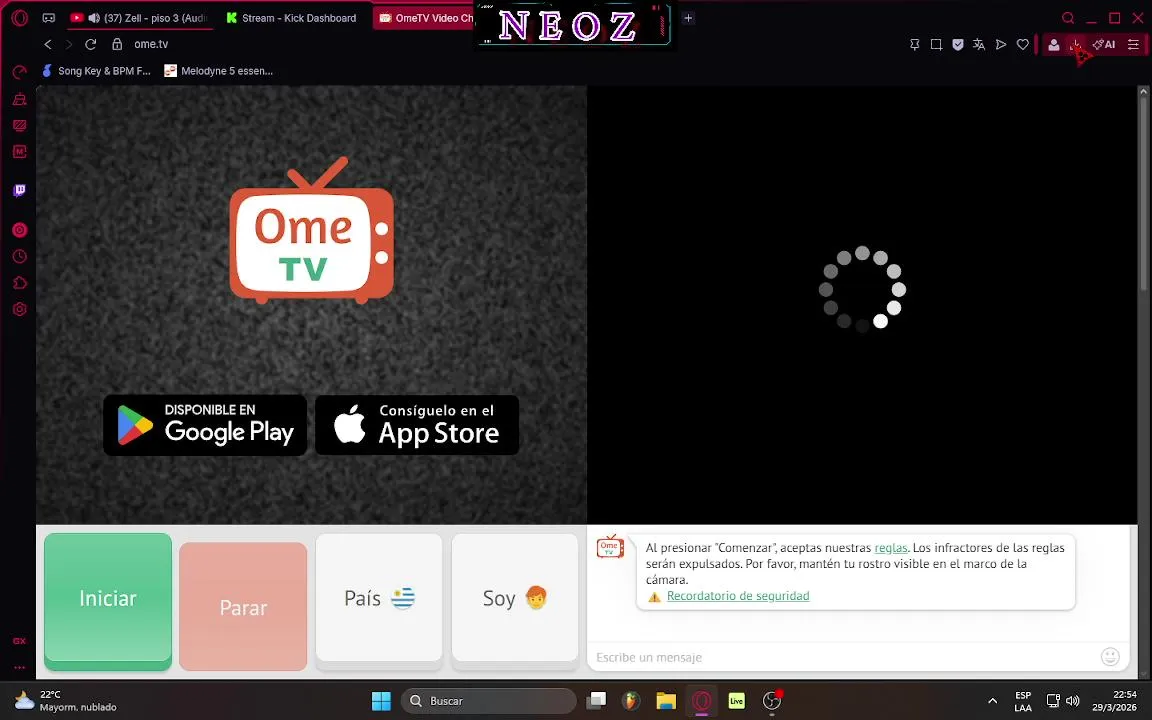Open Twitch panel in sidebar
The image size is (1152, 720).
(20, 190)
